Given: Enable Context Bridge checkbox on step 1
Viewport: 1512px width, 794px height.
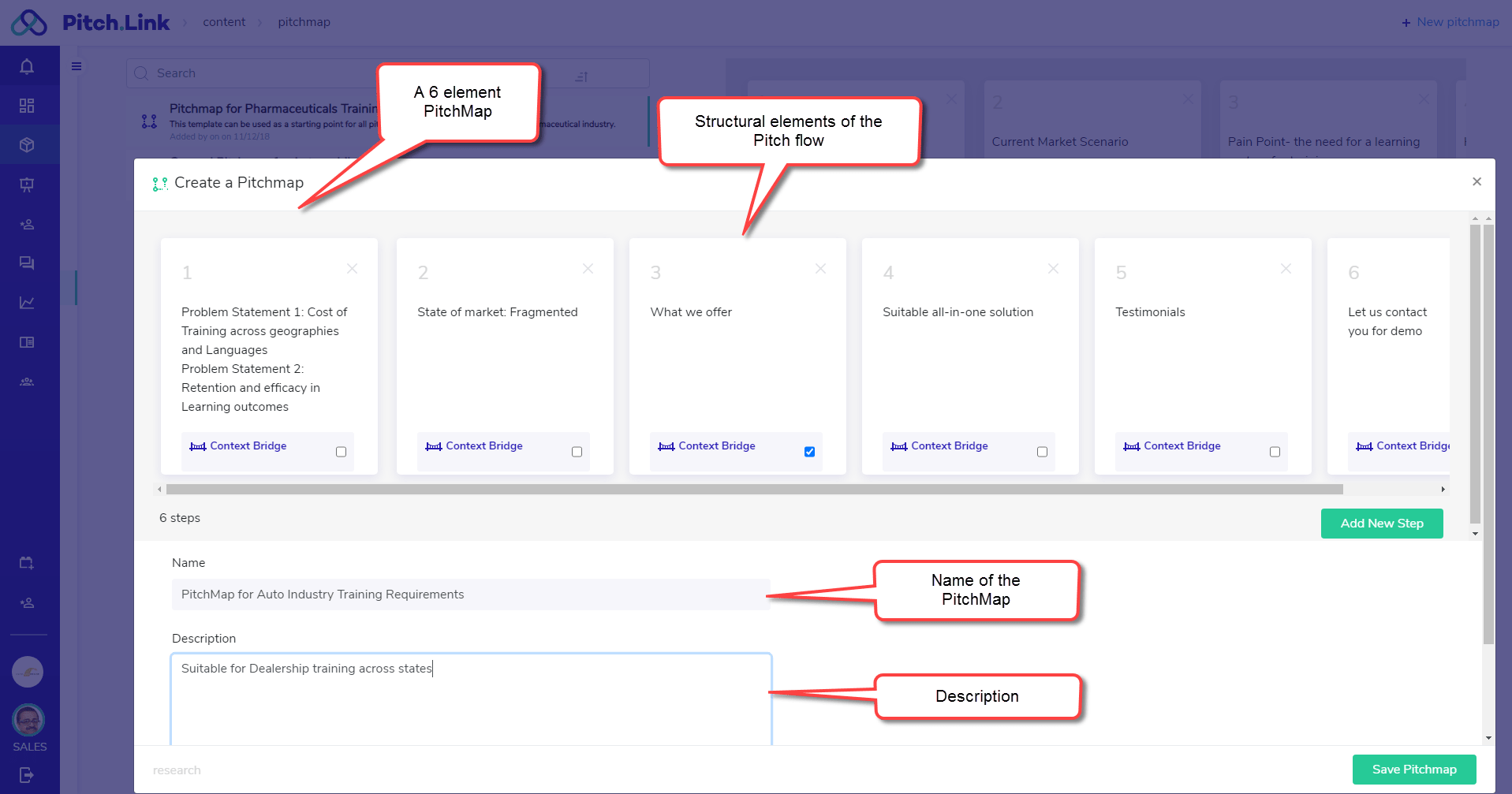Looking at the screenshot, I should click(341, 452).
